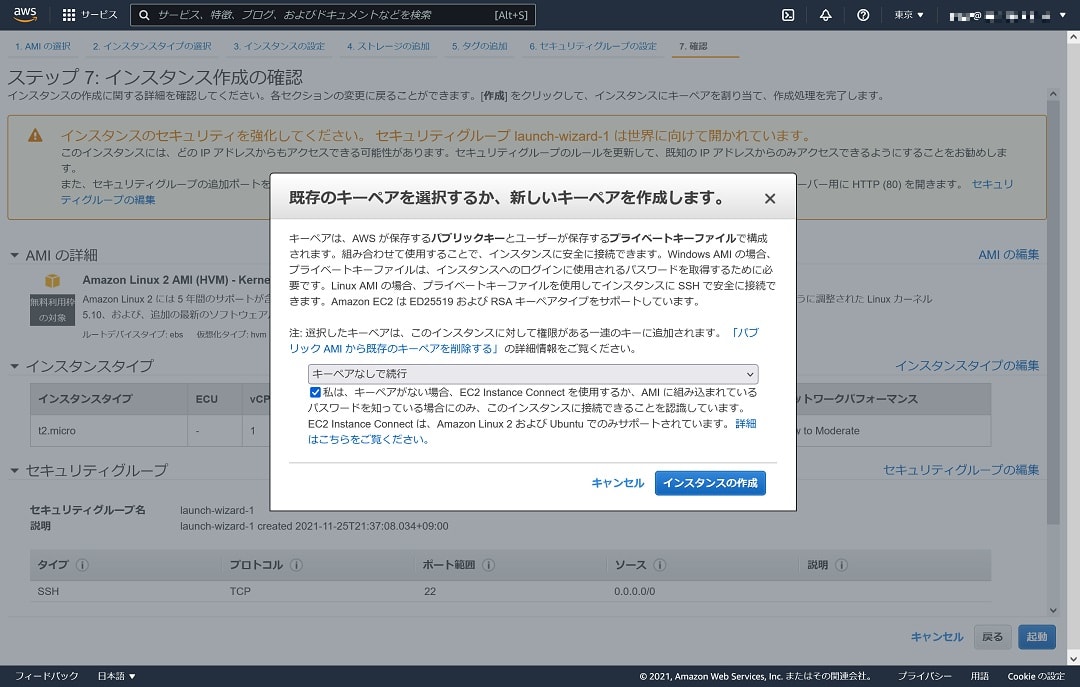Click the info icon next to プロトコル
This screenshot has width=1080, height=687.
[x=296, y=565]
